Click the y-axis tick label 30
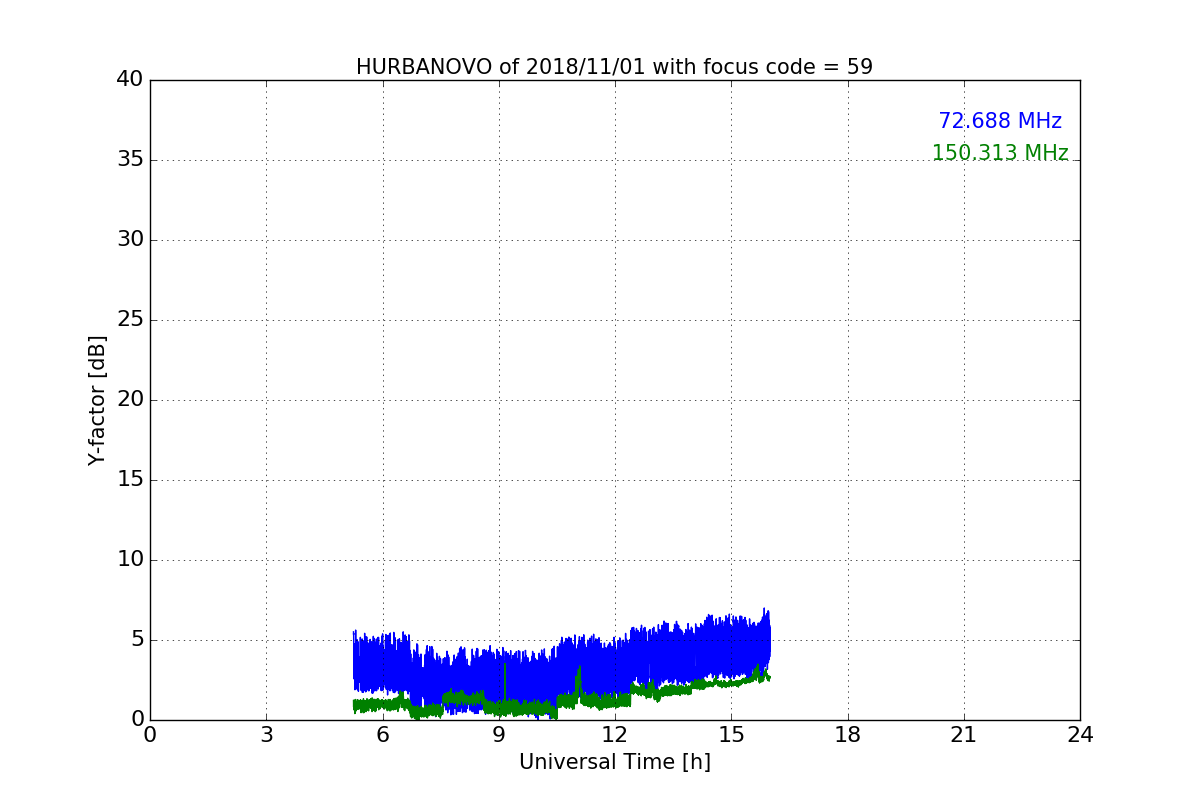The width and height of the screenshot is (1200, 800). click(x=130, y=240)
